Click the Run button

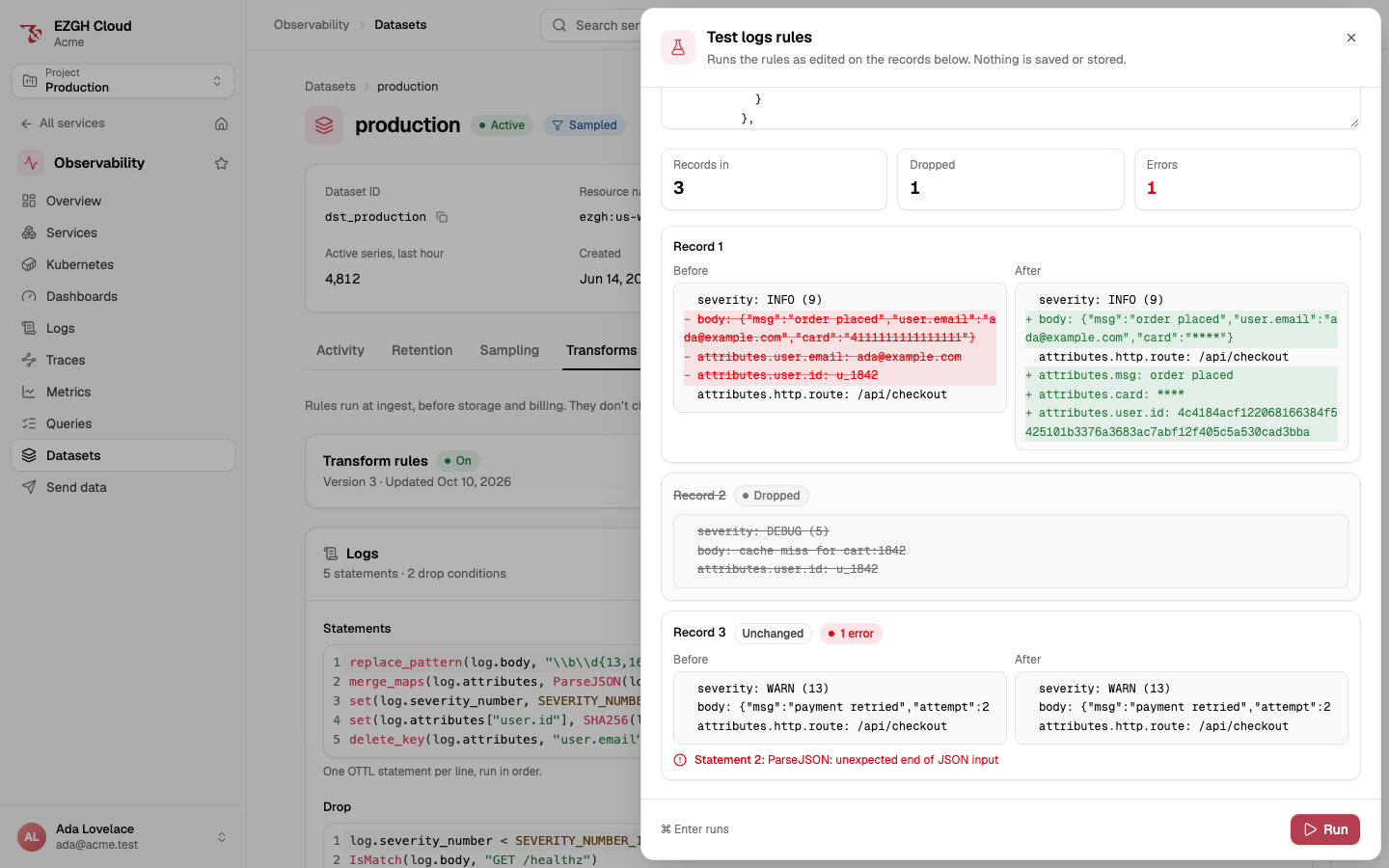(1325, 829)
